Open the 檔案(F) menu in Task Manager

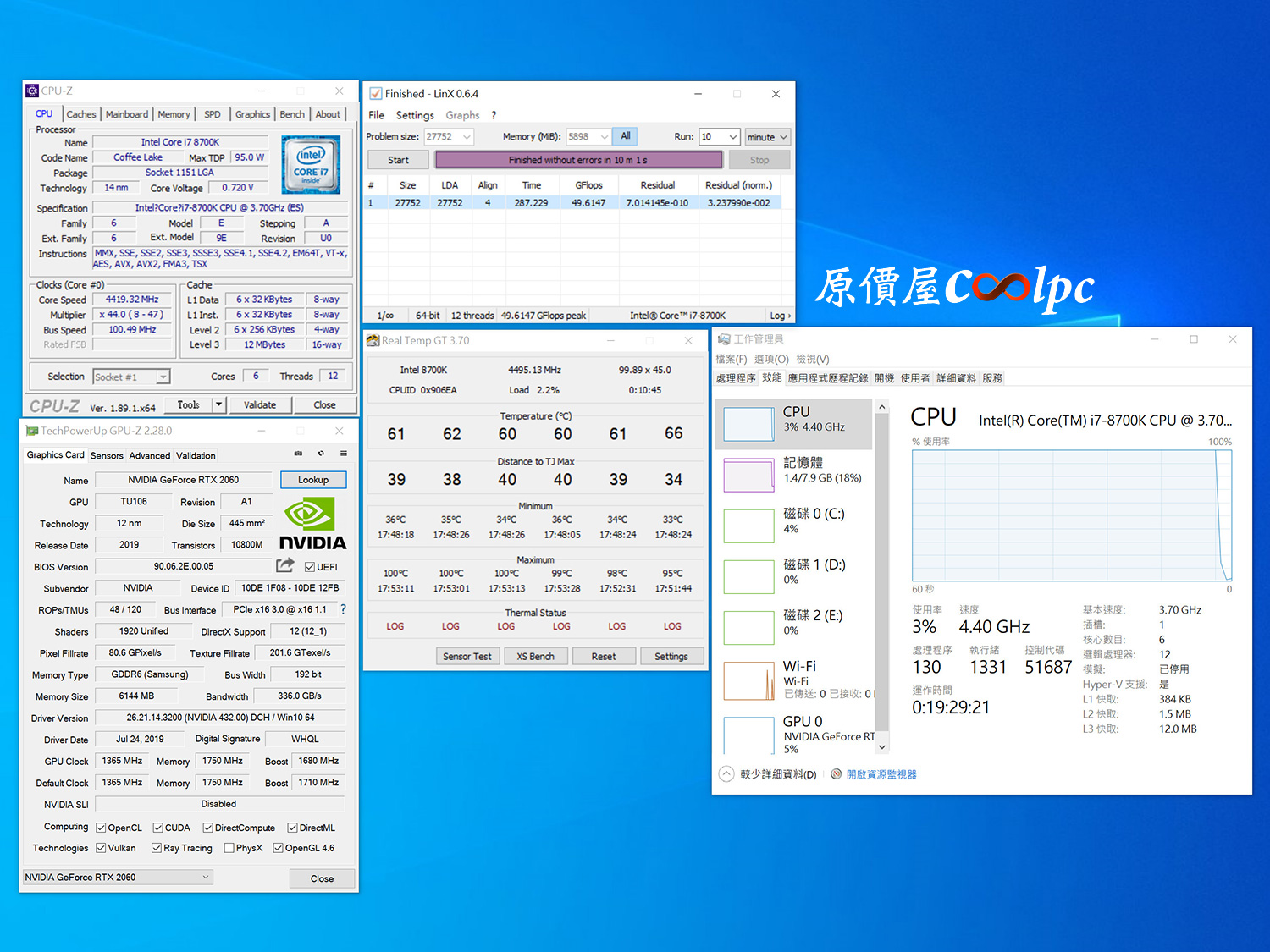(x=732, y=359)
